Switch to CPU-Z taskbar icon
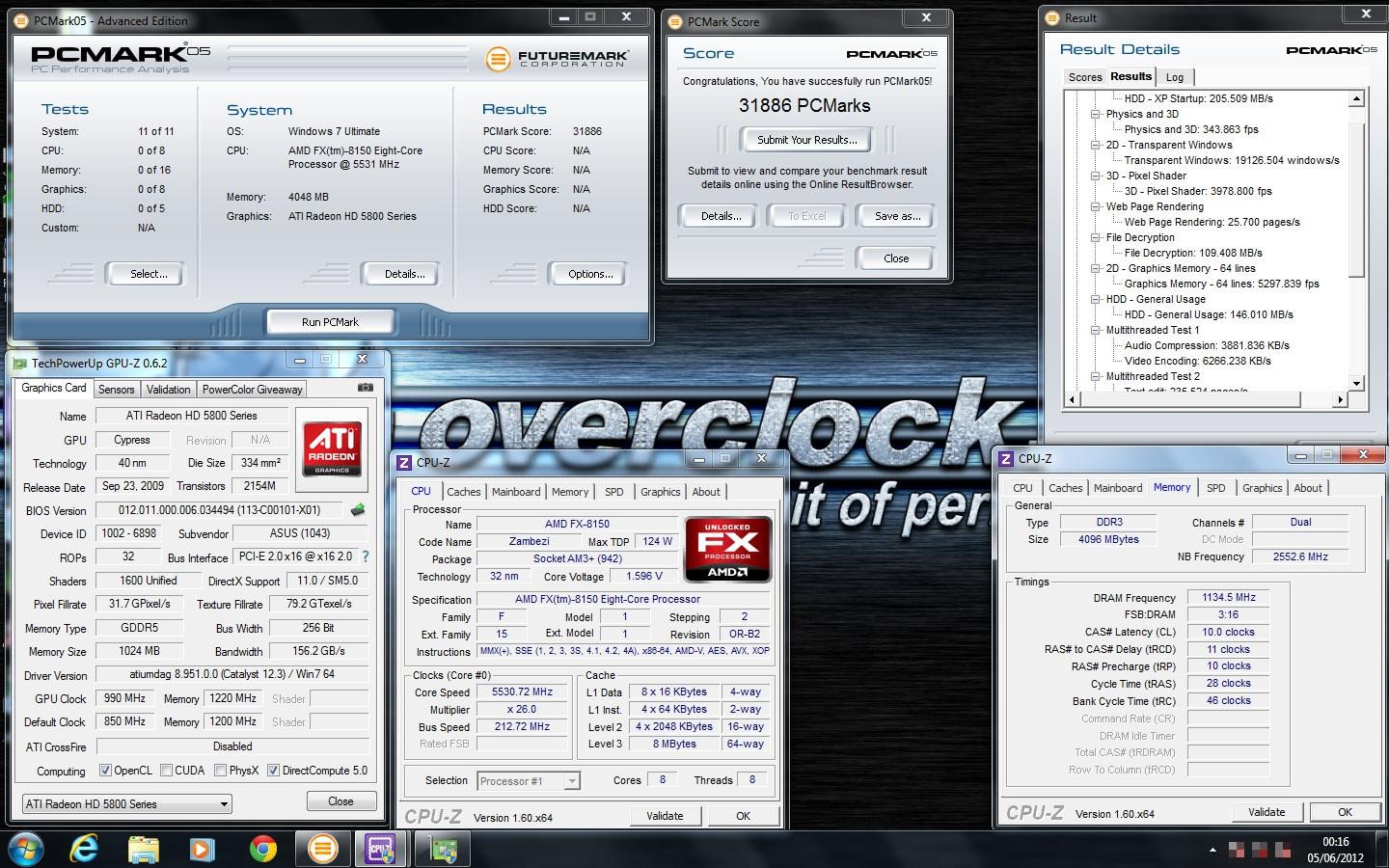This screenshot has width=1389, height=868. [383, 849]
